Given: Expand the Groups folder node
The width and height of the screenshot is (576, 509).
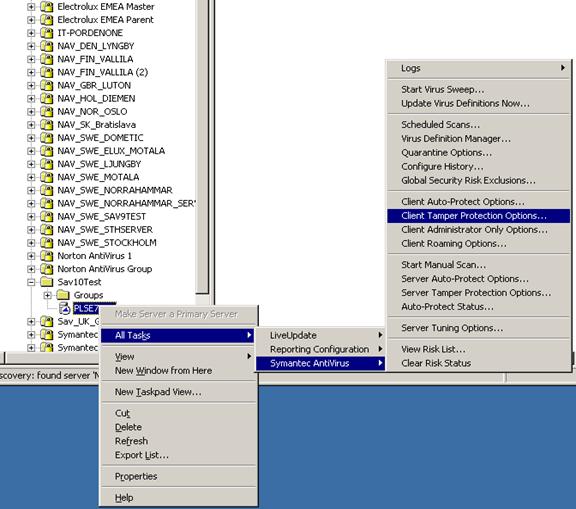Looking at the screenshot, I should pyautogui.click(x=47, y=295).
